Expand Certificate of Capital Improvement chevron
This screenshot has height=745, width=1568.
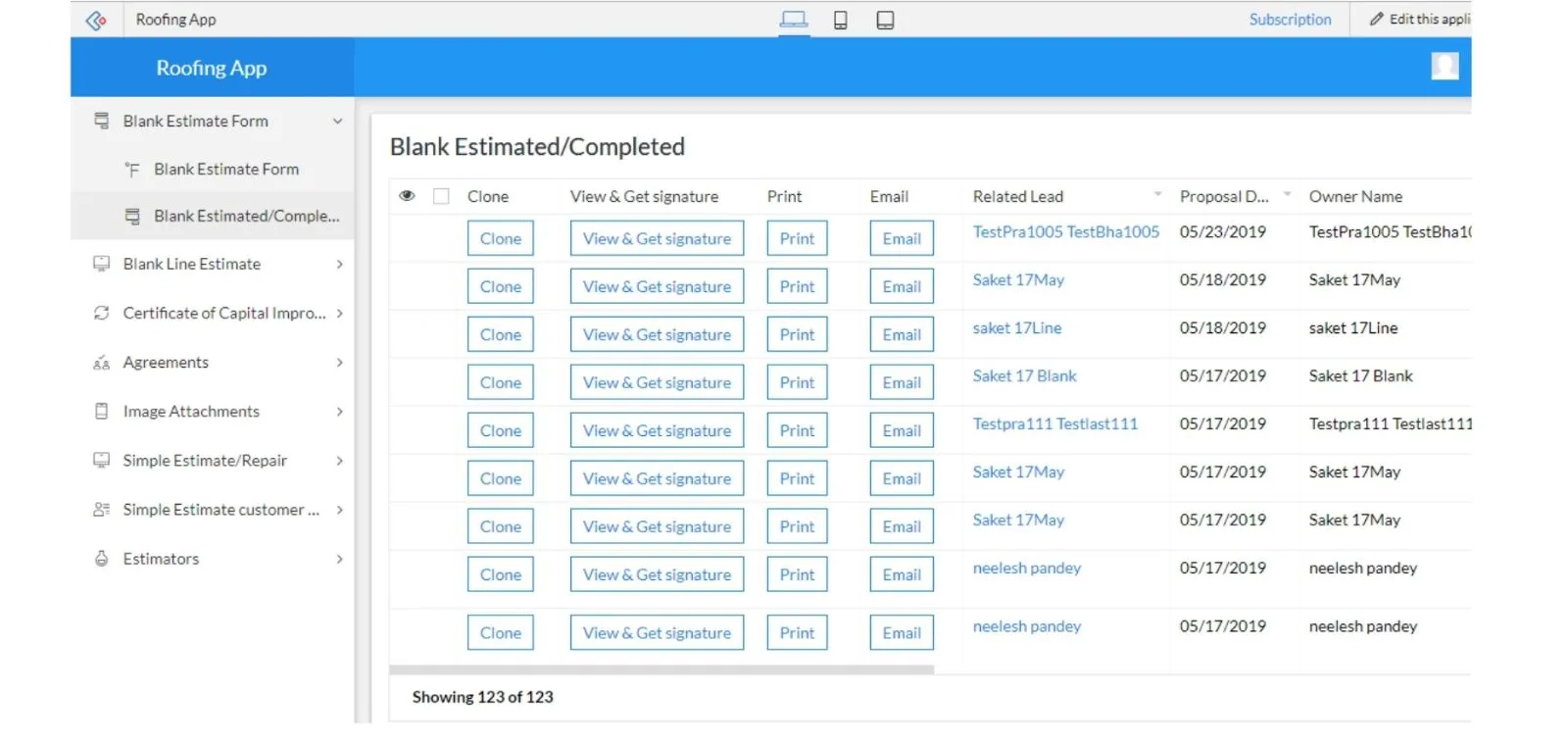point(339,314)
